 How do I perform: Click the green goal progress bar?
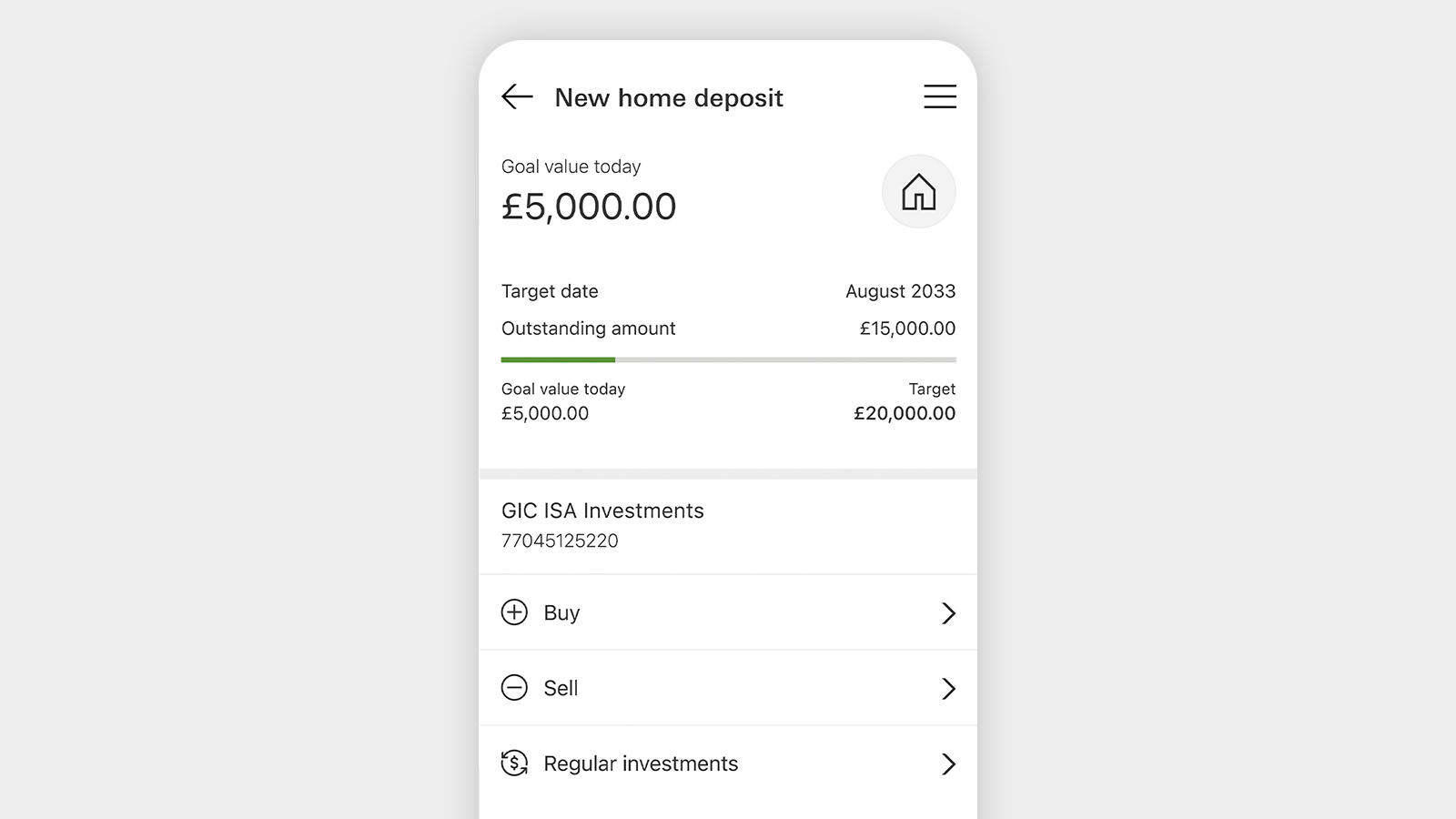(x=558, y=359)
